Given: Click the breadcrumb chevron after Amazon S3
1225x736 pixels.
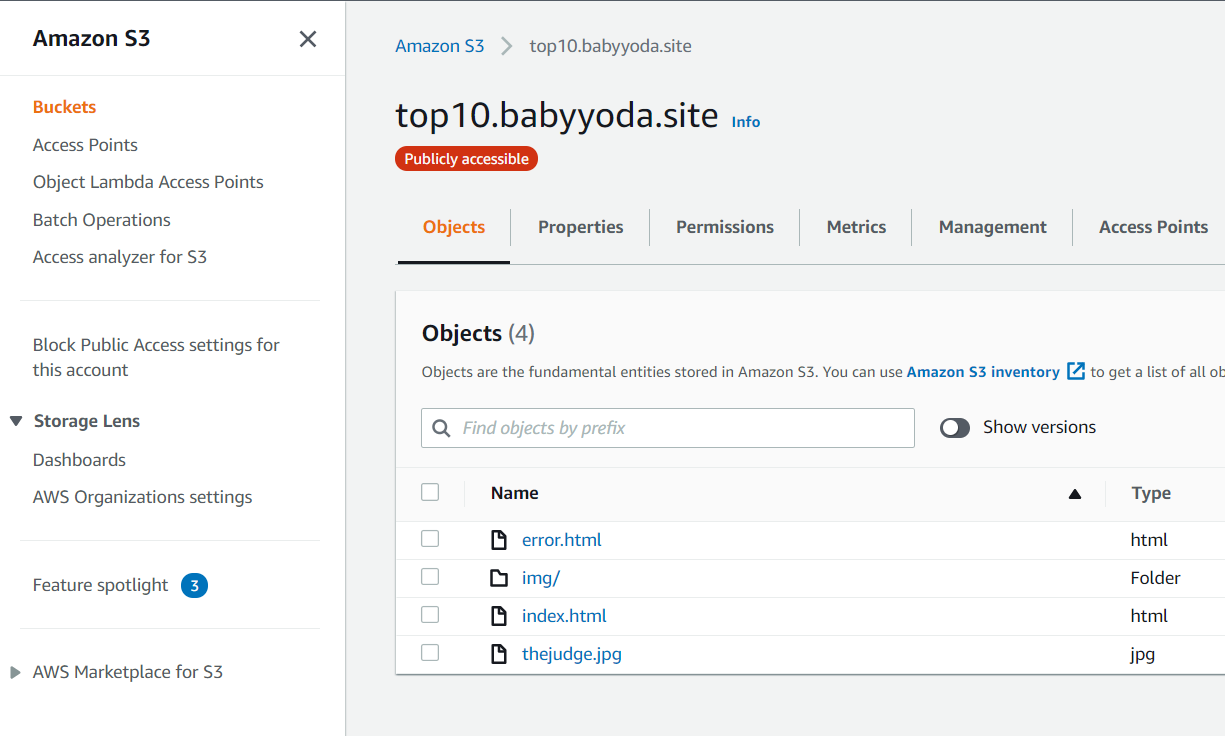Looking at the screenshot, I should 507,46.
